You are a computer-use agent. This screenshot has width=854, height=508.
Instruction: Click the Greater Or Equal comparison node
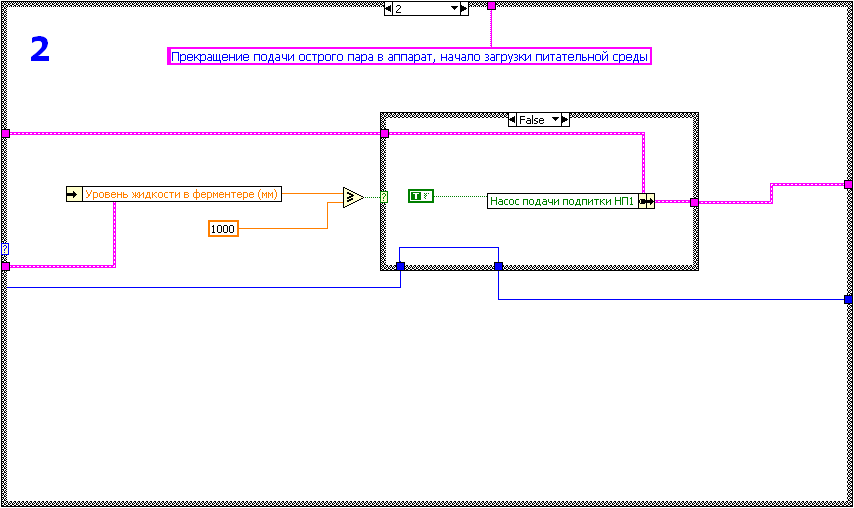click(x=353, y=197)
